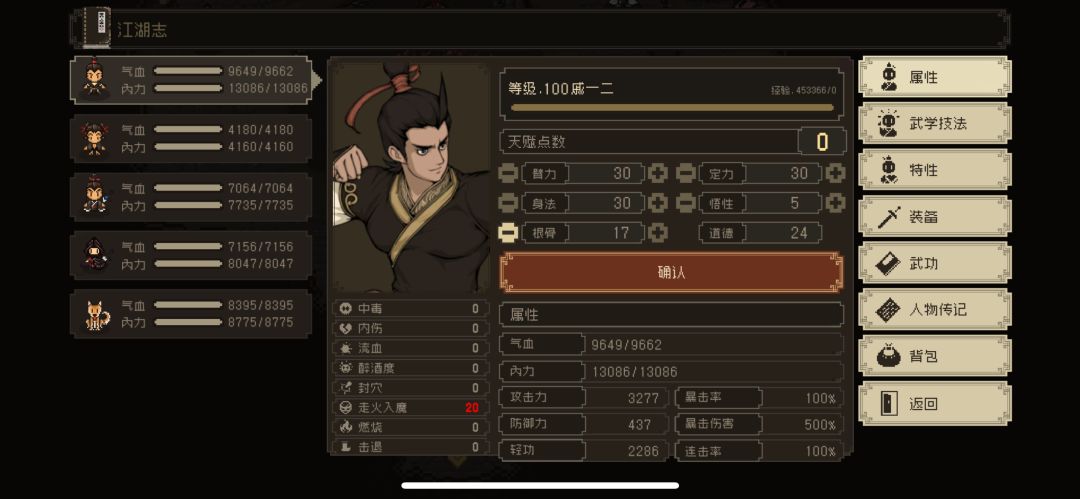The height and width of the screenshot is (499, 1080).
Task: Increase 悟性 with the plus button
Action: tap(835, 203)
